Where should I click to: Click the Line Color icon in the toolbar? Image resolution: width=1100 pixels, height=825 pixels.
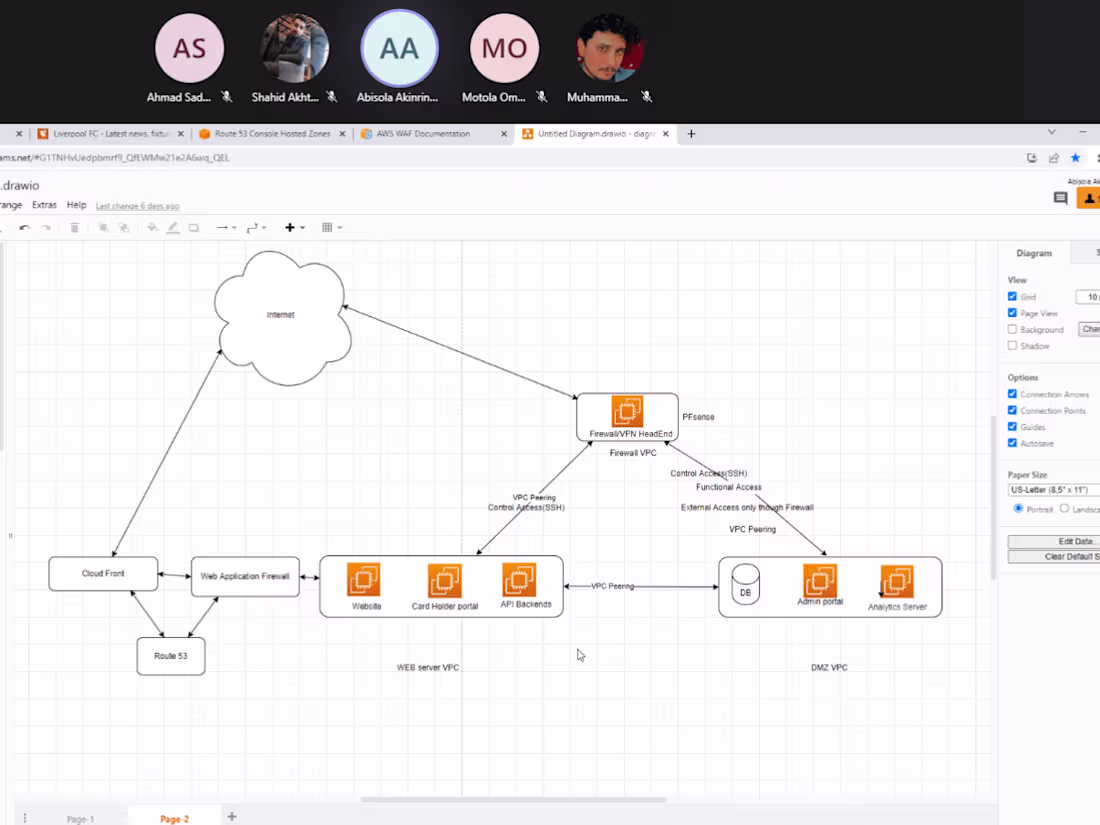172,227
